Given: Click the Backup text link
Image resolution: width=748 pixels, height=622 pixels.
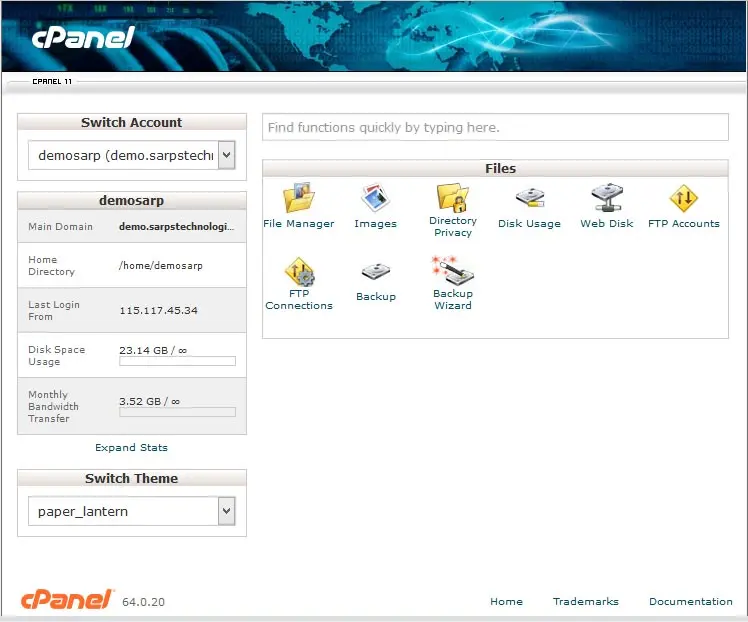Looking at the screenshot, I should tap(376, 296).
